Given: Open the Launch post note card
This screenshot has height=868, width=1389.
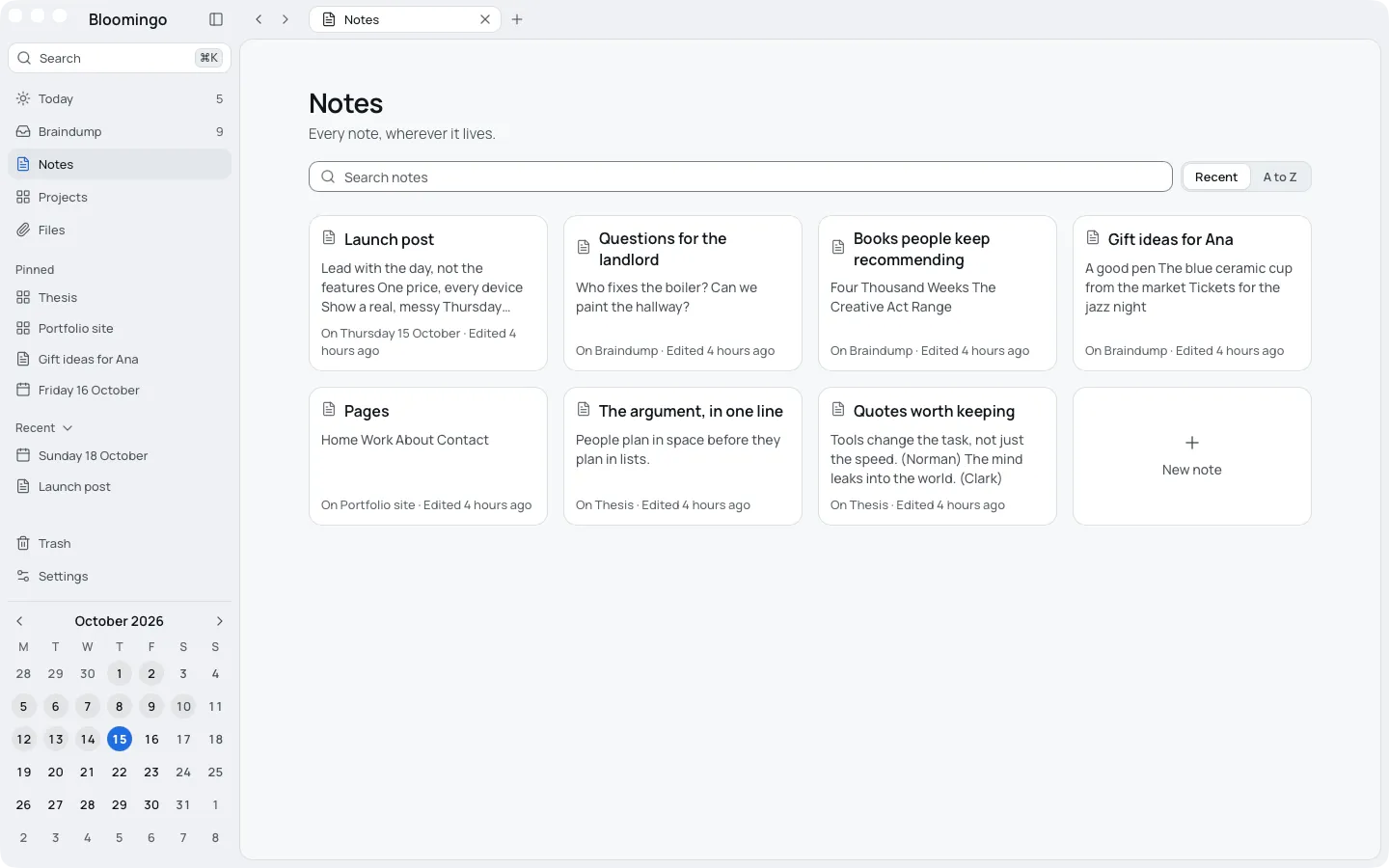Looking at the screenshot, I should tap(428, 293).
